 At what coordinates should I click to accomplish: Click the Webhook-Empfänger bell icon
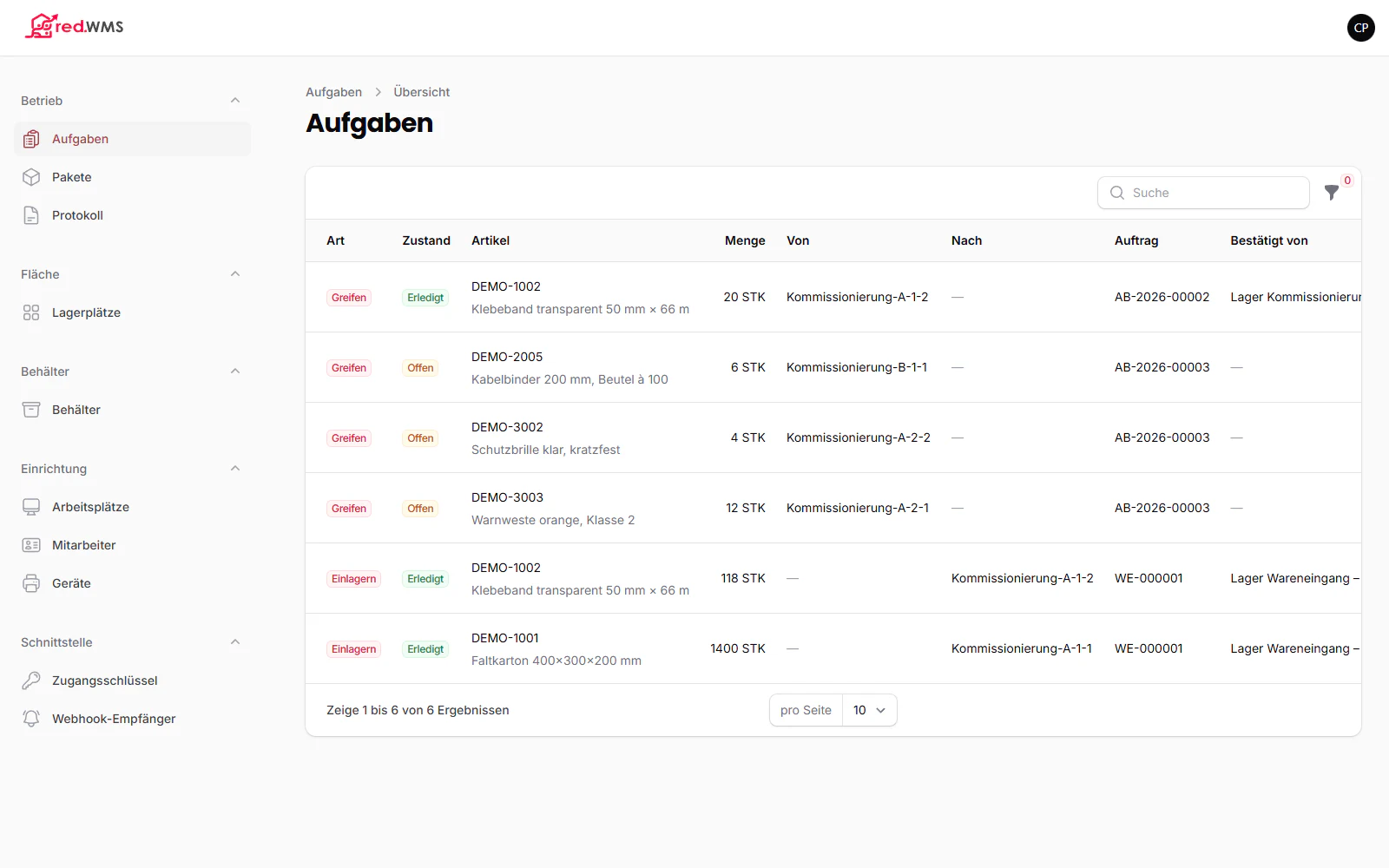pyautogui.click(x=31, y=719)
